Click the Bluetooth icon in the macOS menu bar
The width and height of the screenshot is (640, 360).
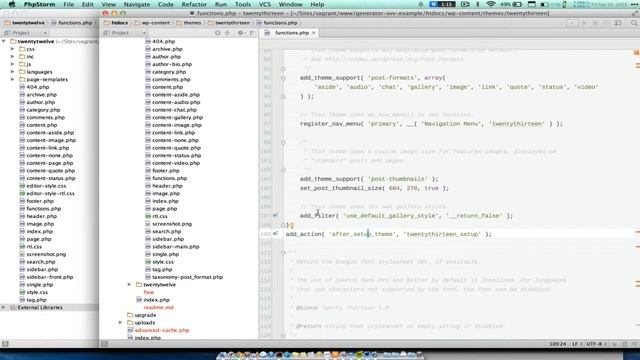478,4
